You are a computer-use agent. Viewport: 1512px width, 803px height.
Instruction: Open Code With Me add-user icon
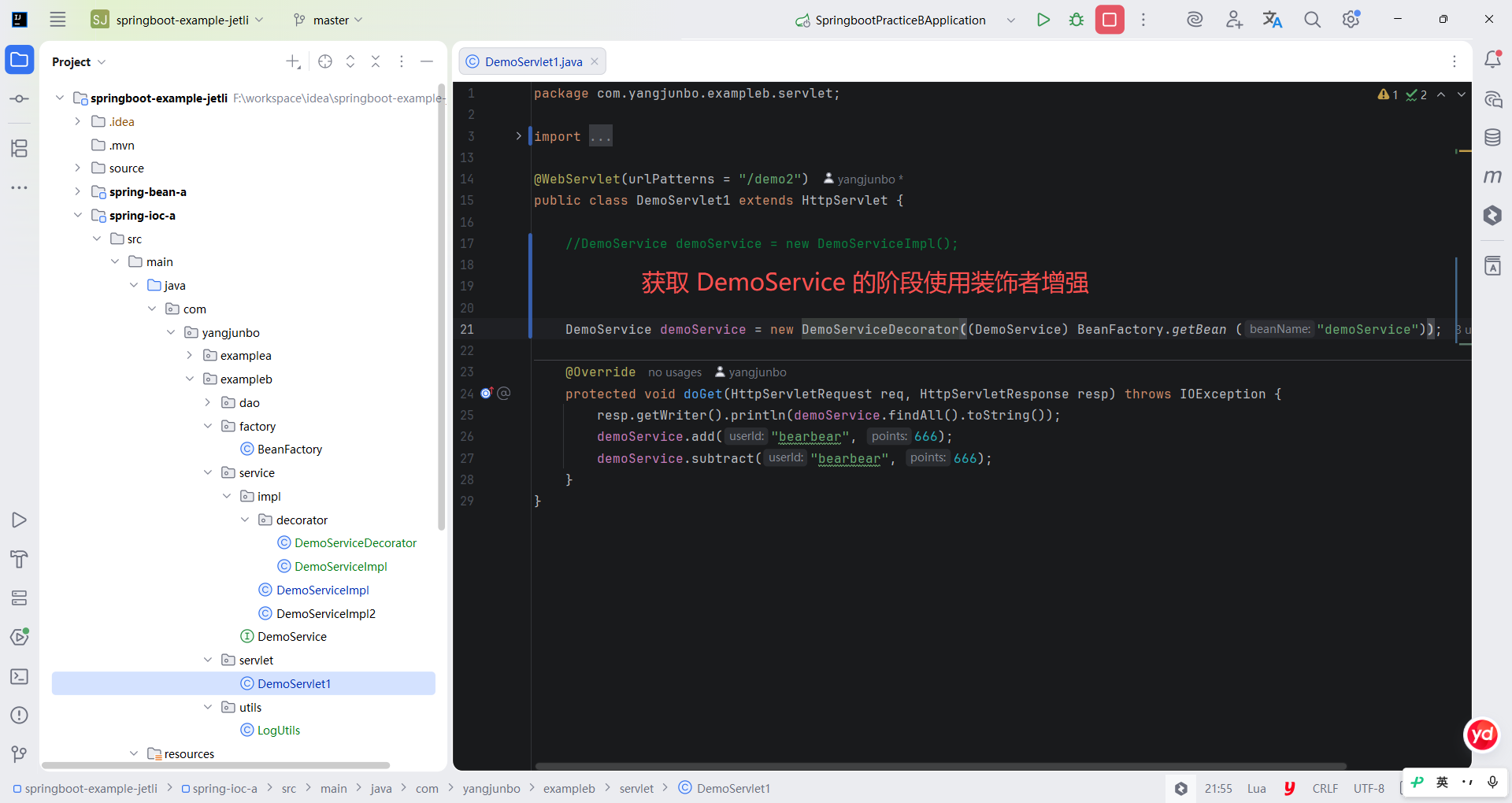point(1234,20)
